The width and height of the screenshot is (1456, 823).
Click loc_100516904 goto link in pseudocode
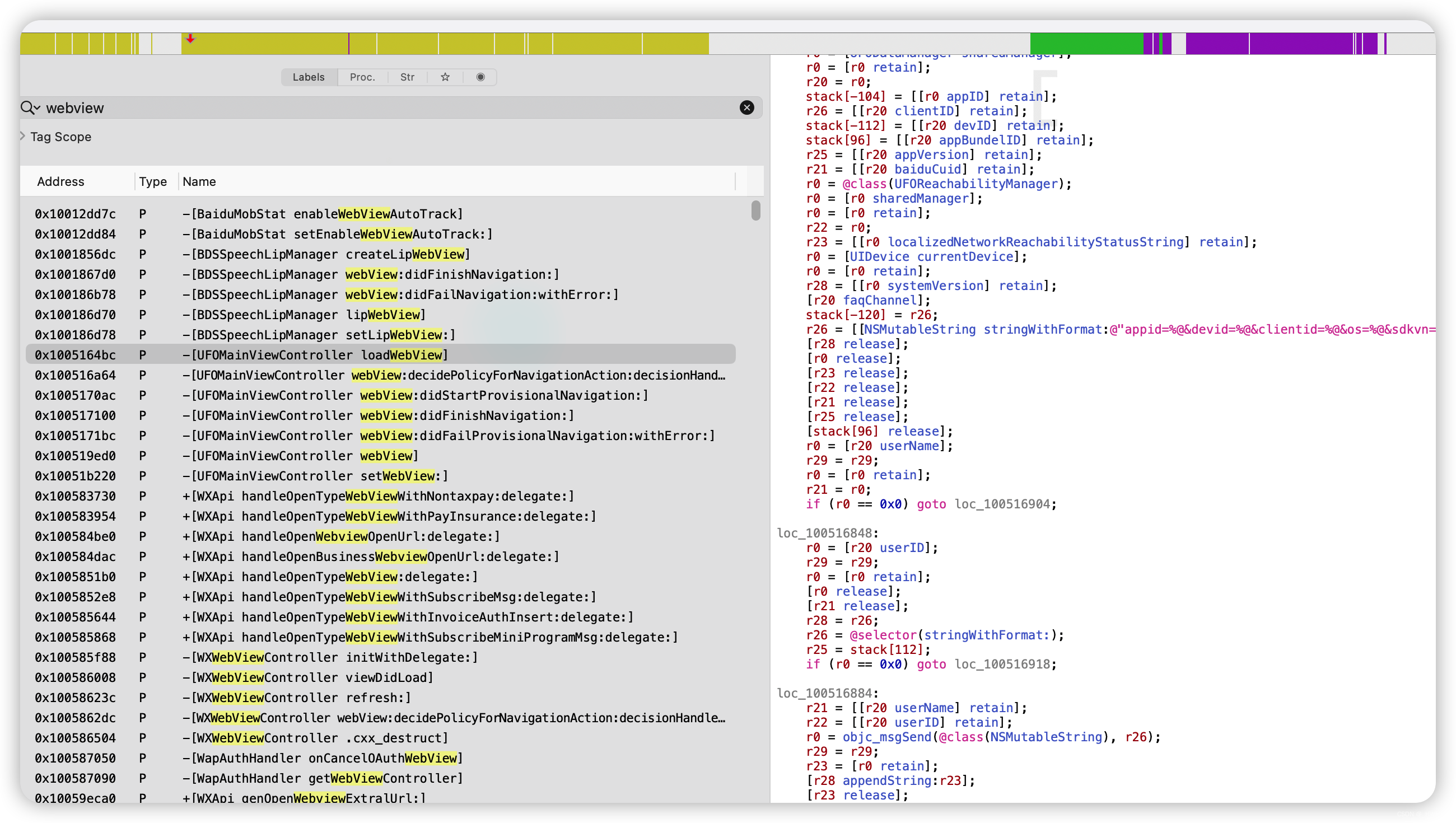click(1002, 504)
